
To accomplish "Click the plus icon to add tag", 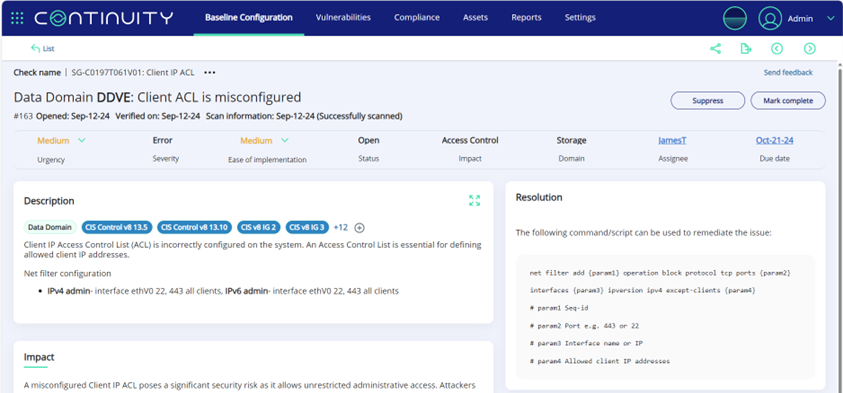I will (x=360, y=227).
